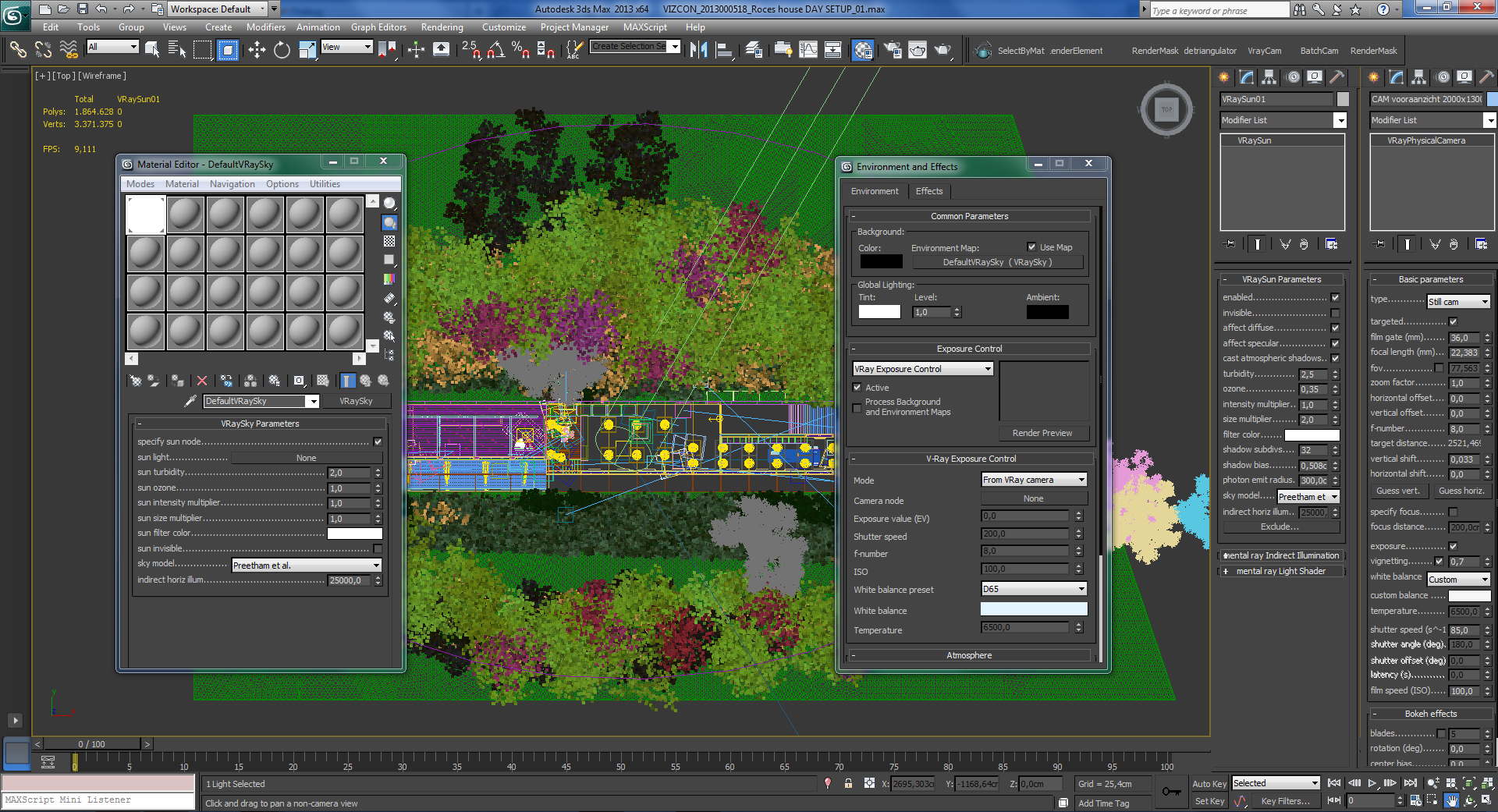
Task: Select the Select and Link tool
Action: pyautogui.click(x=18, y=50)
